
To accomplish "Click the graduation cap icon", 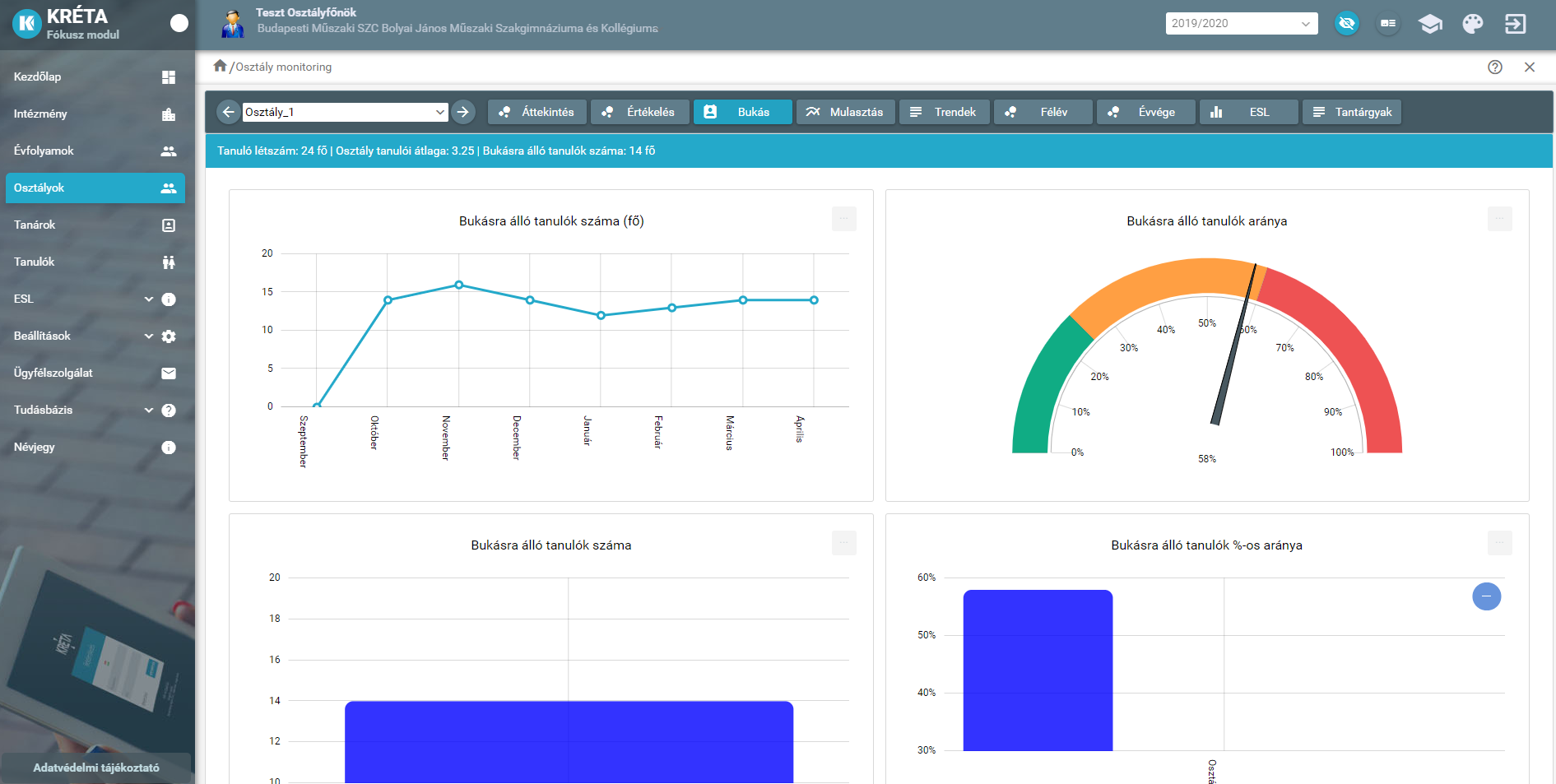I will [1430, 24].
